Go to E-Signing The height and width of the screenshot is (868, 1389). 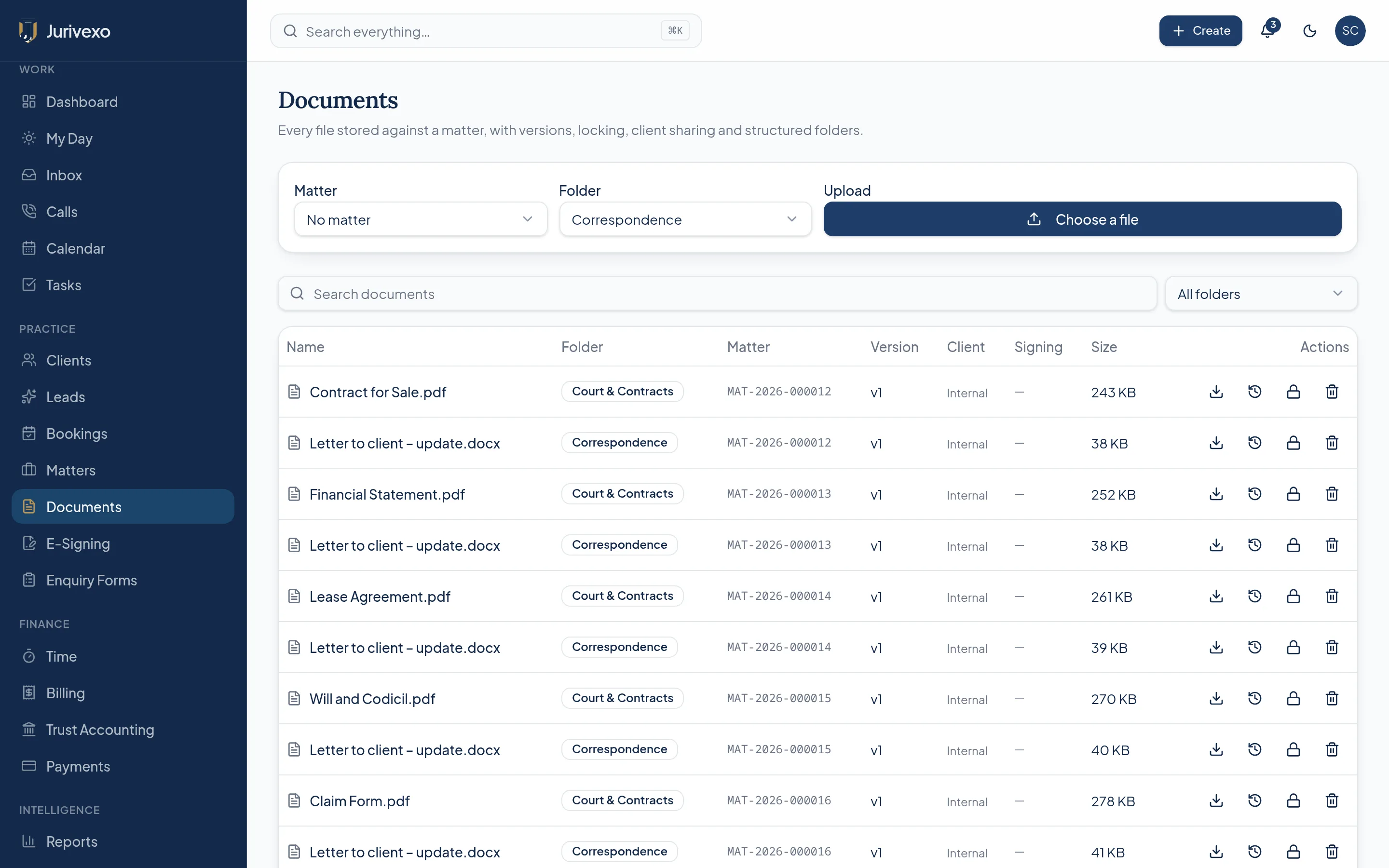123,543
